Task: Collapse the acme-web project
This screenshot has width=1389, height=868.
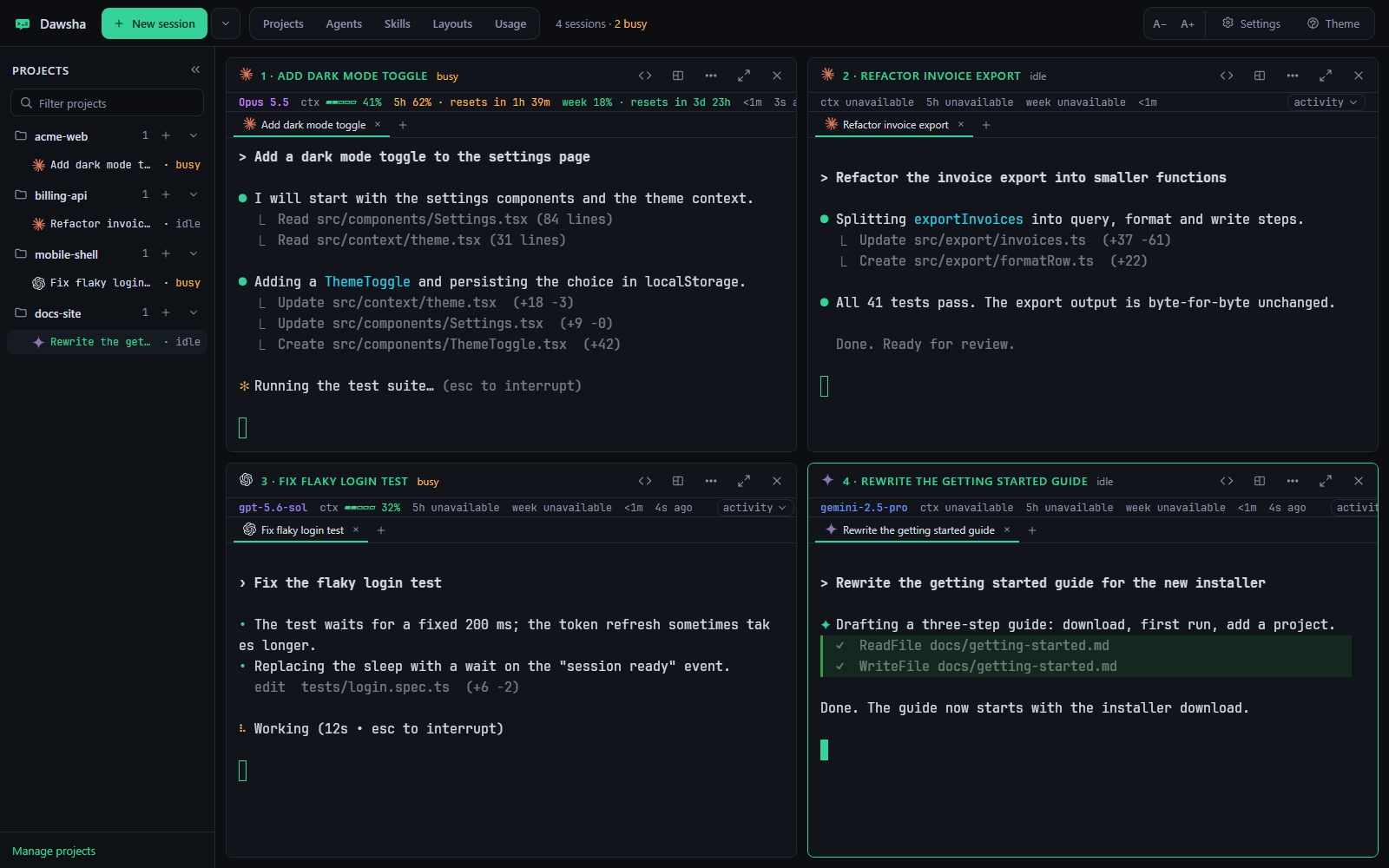Action: [194, 135]
